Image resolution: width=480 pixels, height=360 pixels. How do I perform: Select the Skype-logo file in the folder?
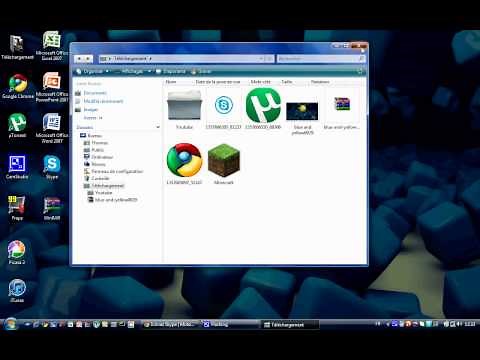[x=224, y=109]
